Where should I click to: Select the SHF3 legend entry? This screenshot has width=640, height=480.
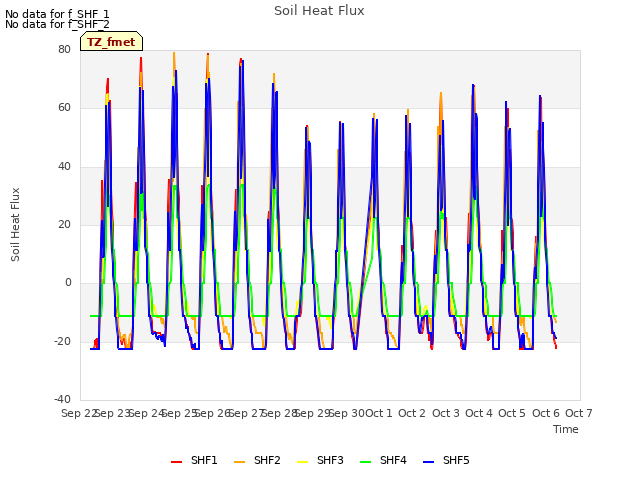point(320,460)
